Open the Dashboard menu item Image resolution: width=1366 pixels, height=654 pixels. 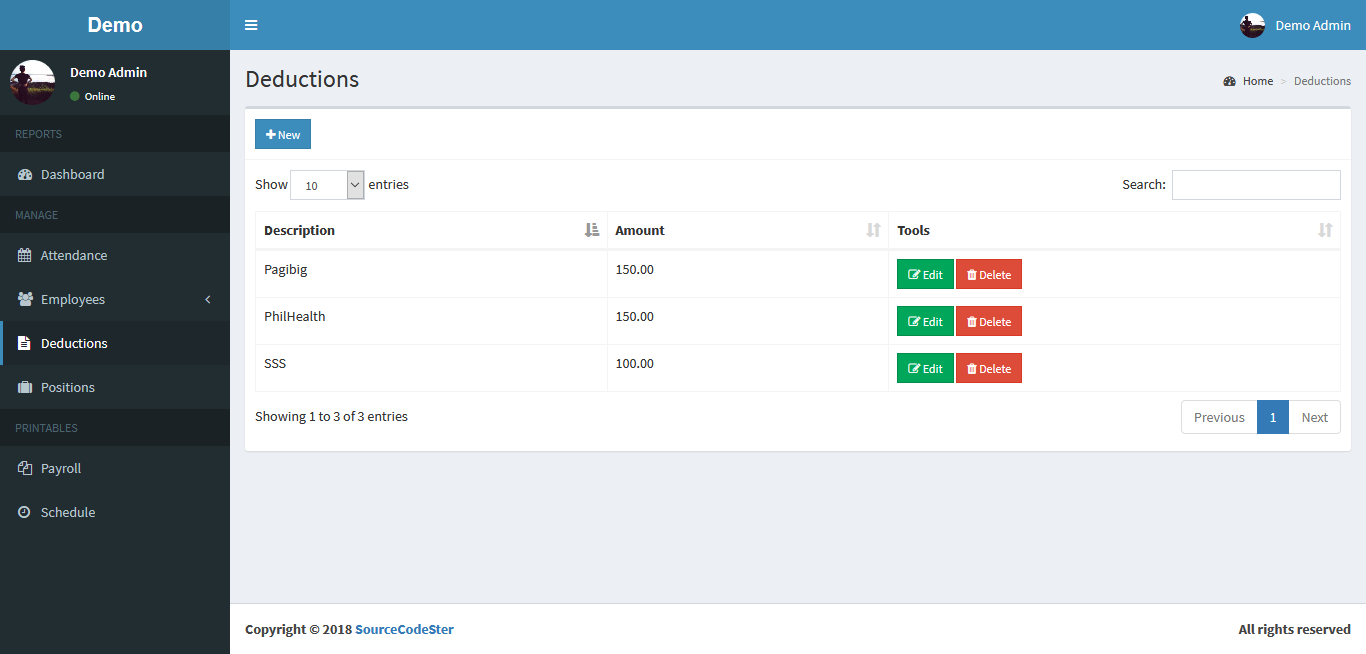point(115,174)
